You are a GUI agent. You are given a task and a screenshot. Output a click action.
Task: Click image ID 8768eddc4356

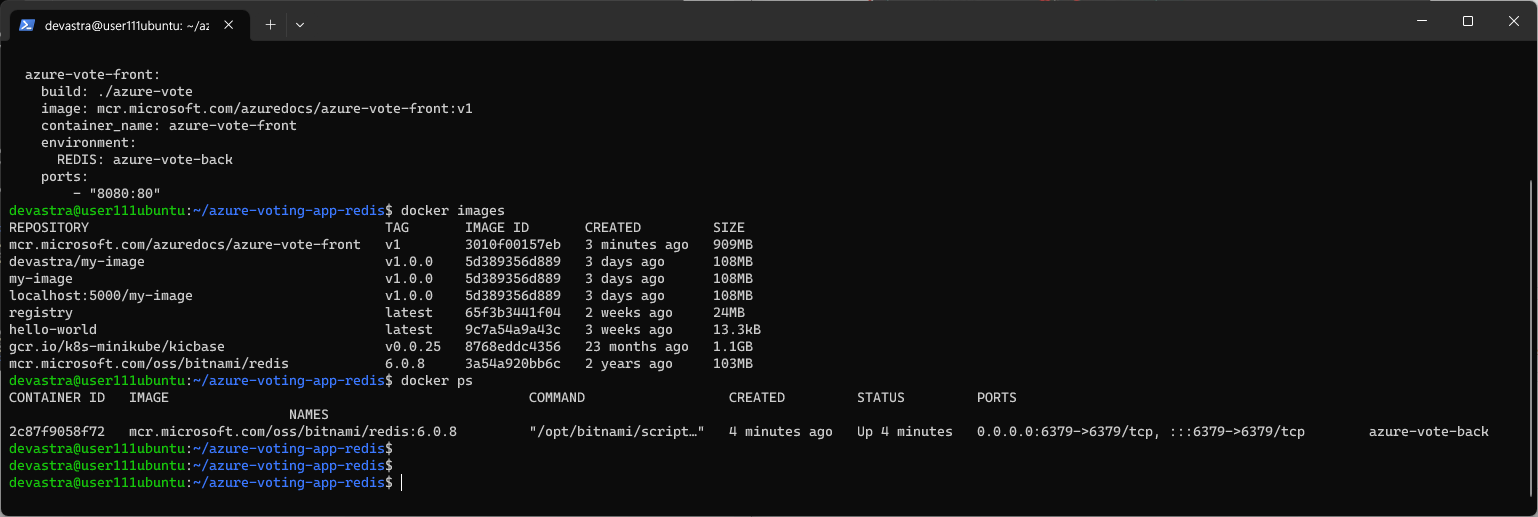[x=513, y=347]
